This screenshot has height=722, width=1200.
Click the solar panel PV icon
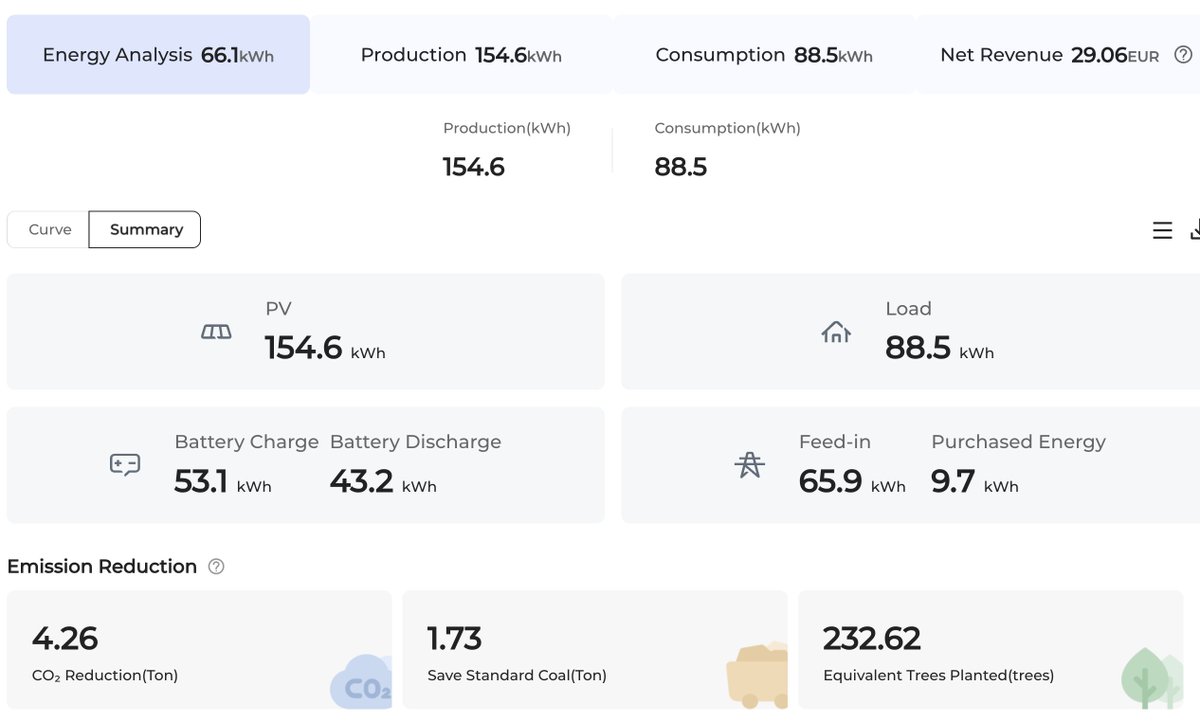[x=216, y=332]
